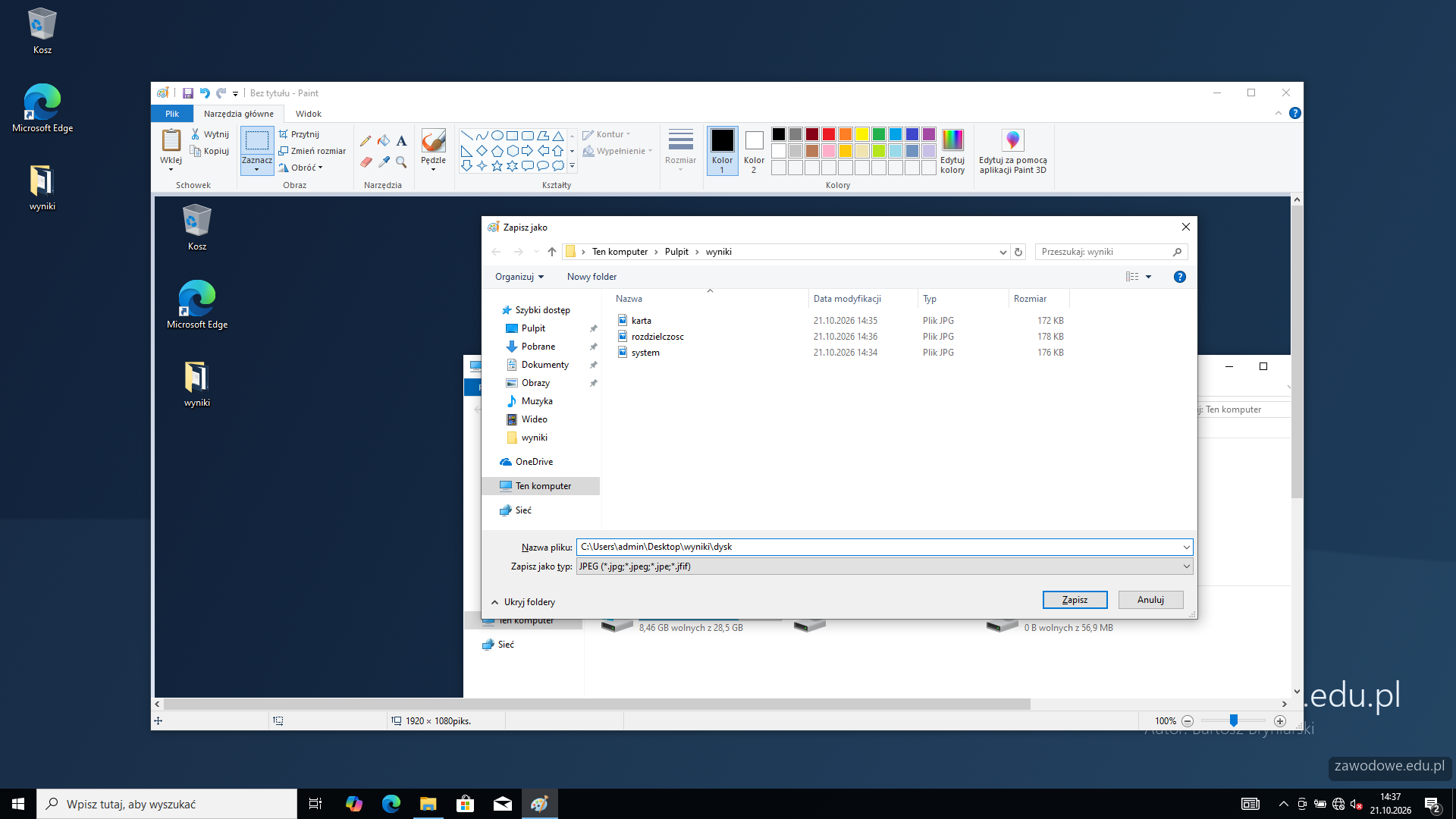
Task: Click the Anuluj button
Action: (1150, 600)
